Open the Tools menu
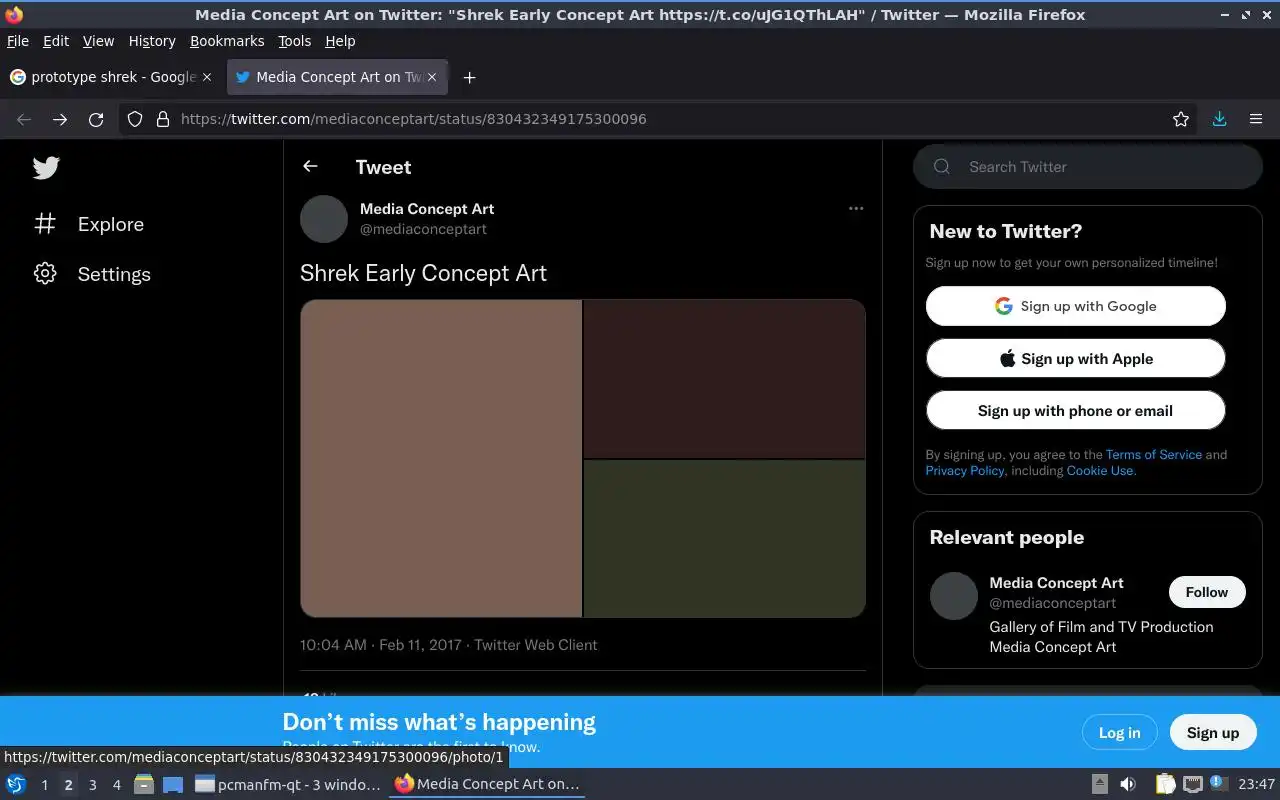The image size is (1280, 800). [295, 41]
